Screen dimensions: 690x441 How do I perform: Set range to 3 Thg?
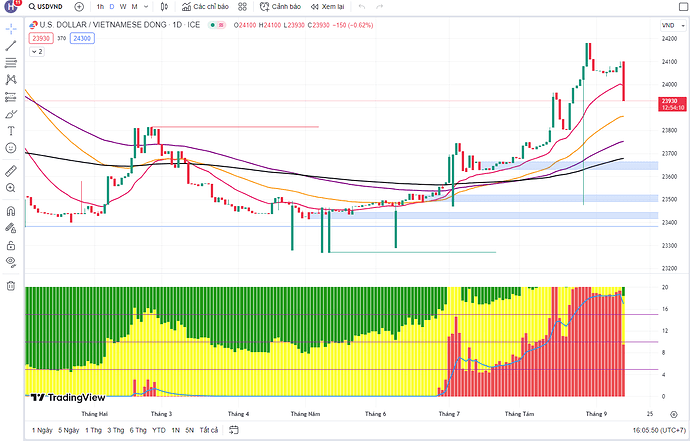coord(116,430)
